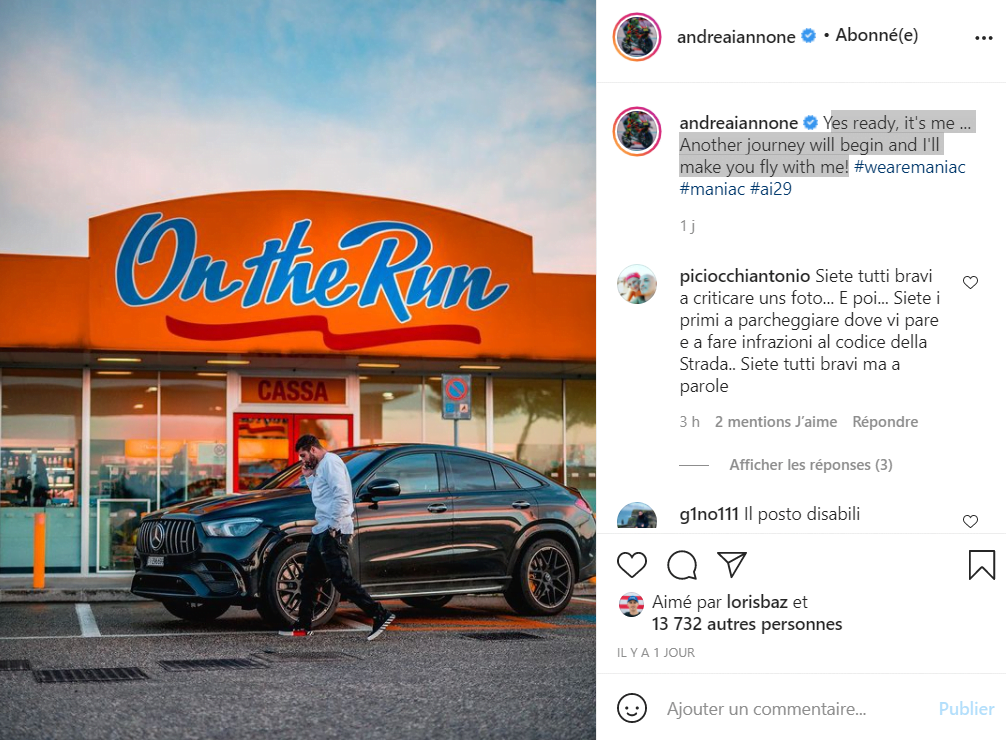The height and width of the screenshot is (740, 1006).
Task: Click the Publier button
Action: click(x=966, y=709)
